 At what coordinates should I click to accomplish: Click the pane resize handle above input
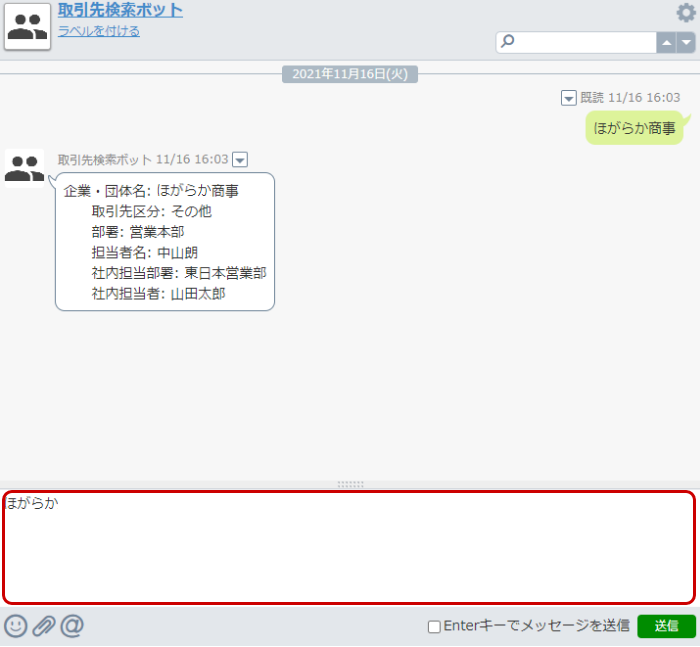350,484
